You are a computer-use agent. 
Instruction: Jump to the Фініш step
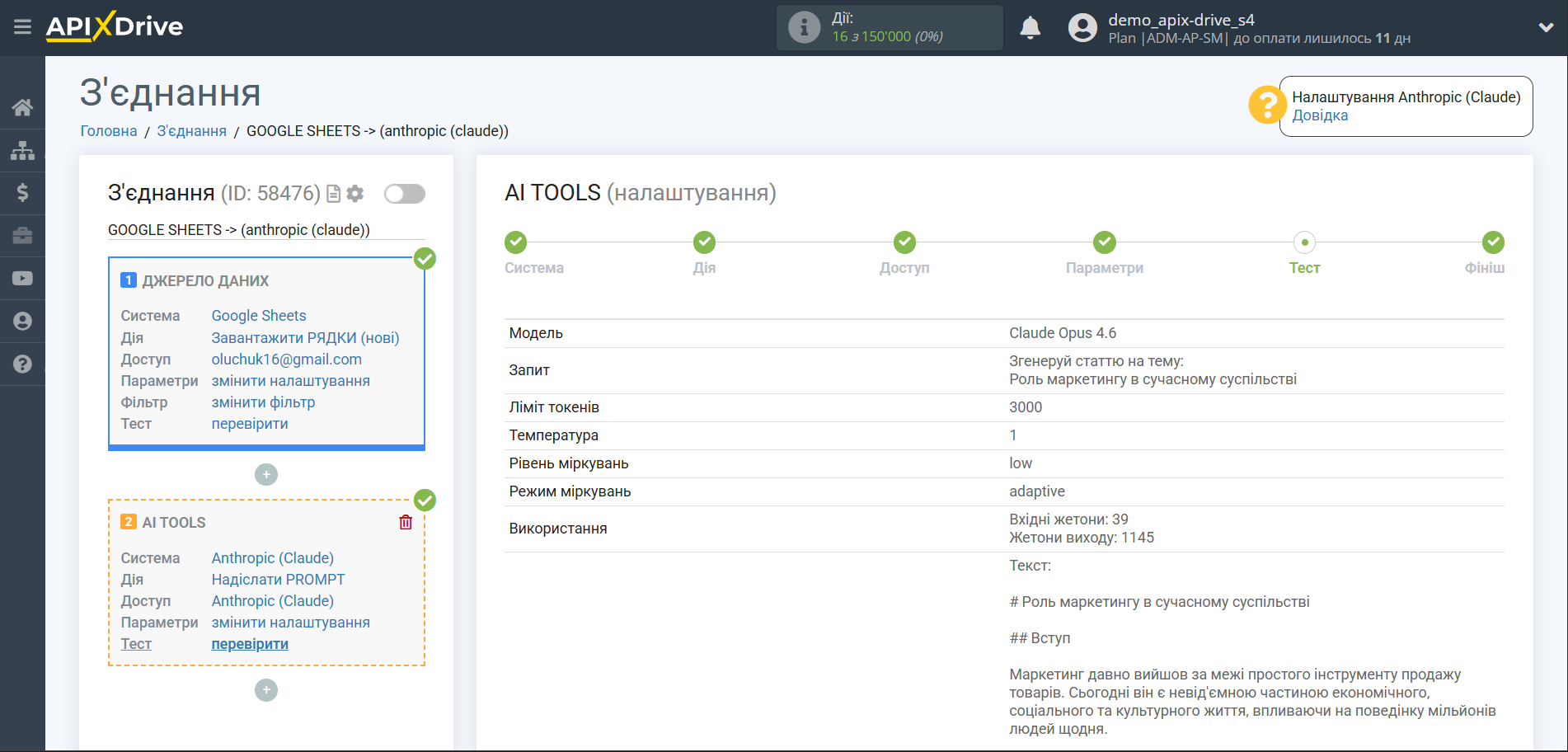[x=1492, y=242]
